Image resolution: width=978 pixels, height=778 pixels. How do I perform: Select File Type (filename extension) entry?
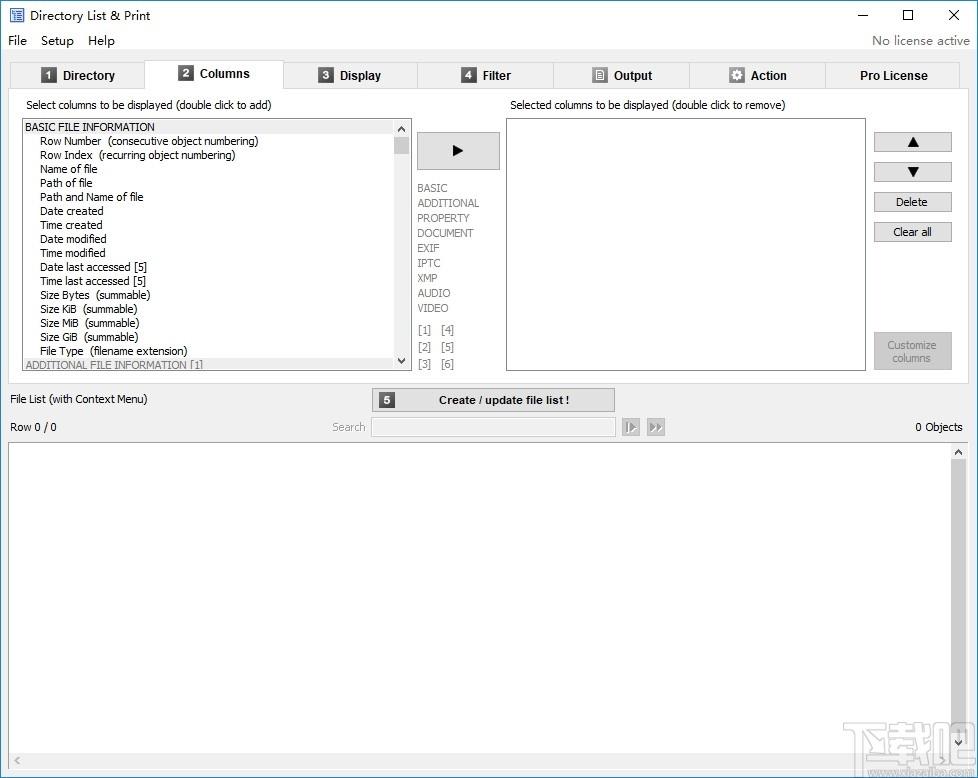coord(208,351)
